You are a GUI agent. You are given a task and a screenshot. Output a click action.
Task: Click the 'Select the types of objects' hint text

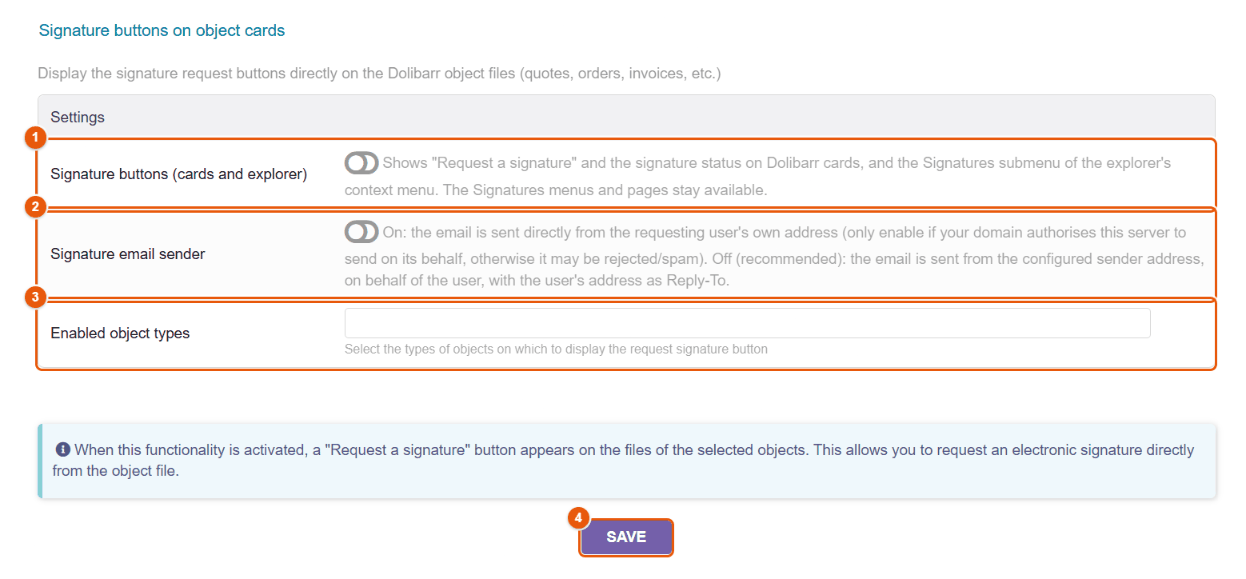pos(556,350)
